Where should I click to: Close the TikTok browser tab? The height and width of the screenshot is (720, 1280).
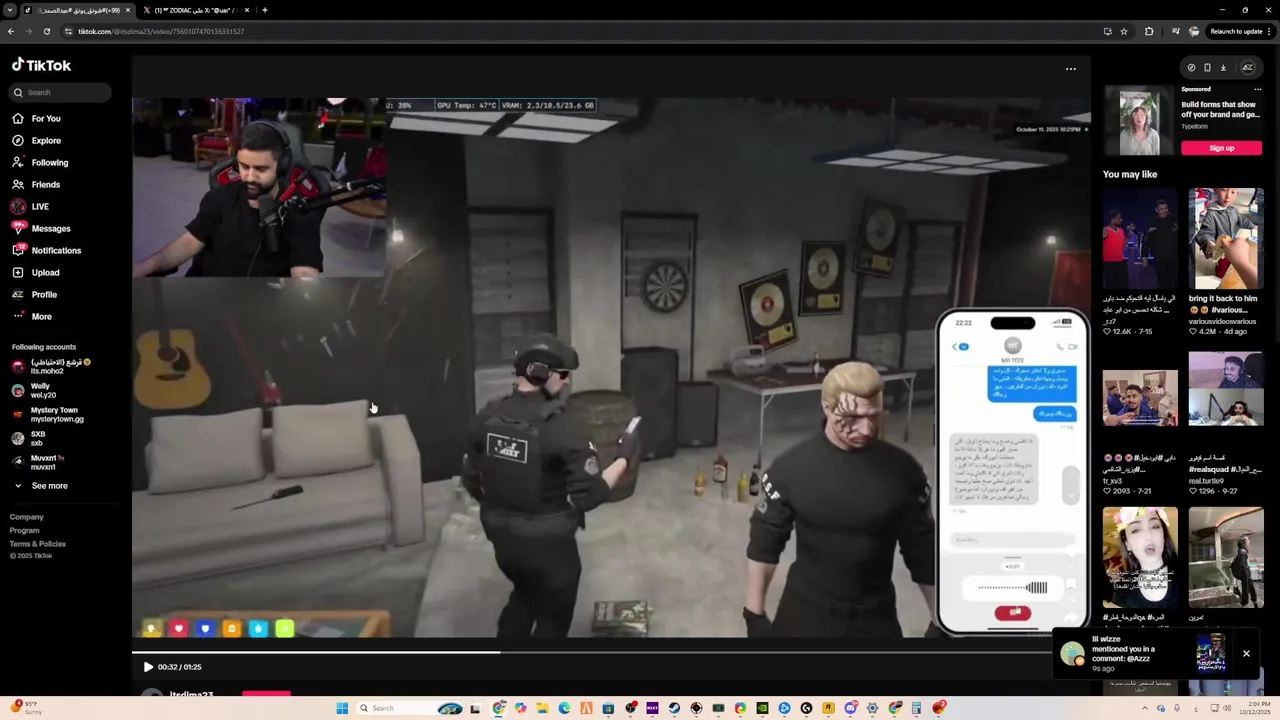point(128,10)
